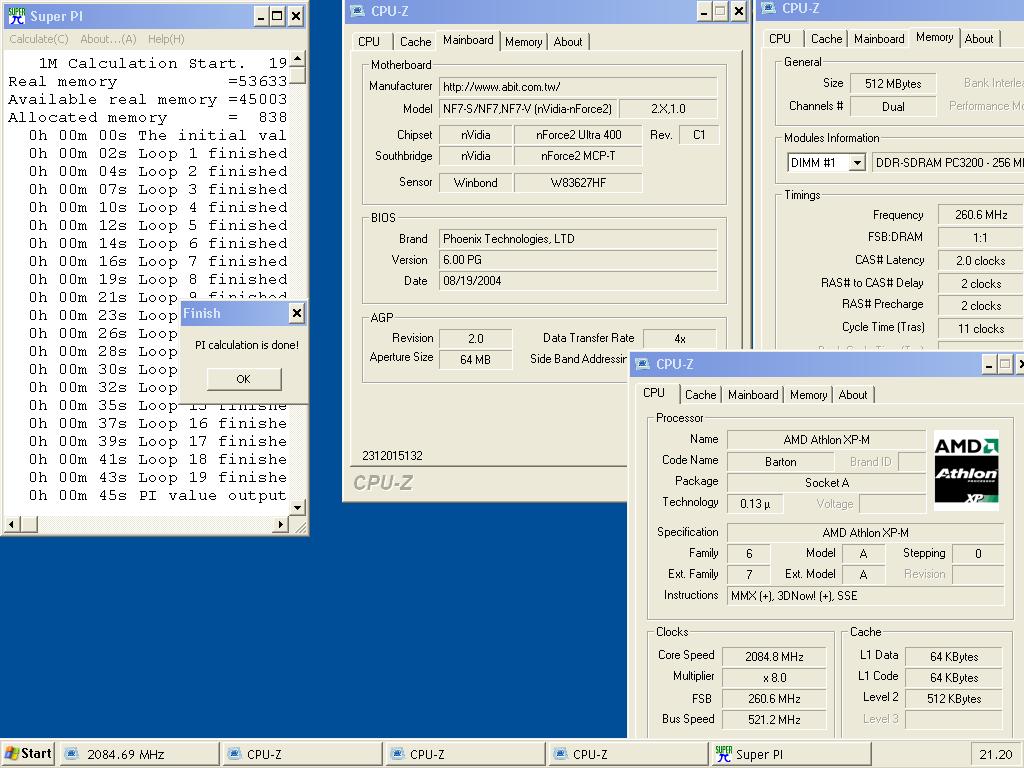Click the Instructions field MMX, 3DNow!, SSE

pos(865,596)
